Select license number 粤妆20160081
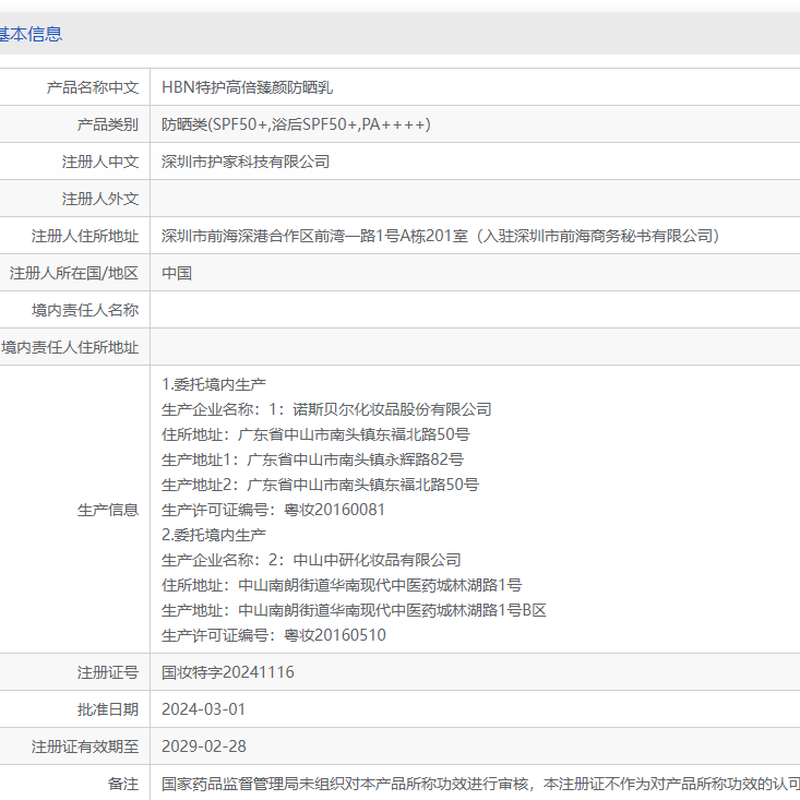This screenshot has width=800, height=800. click(334, 510)
